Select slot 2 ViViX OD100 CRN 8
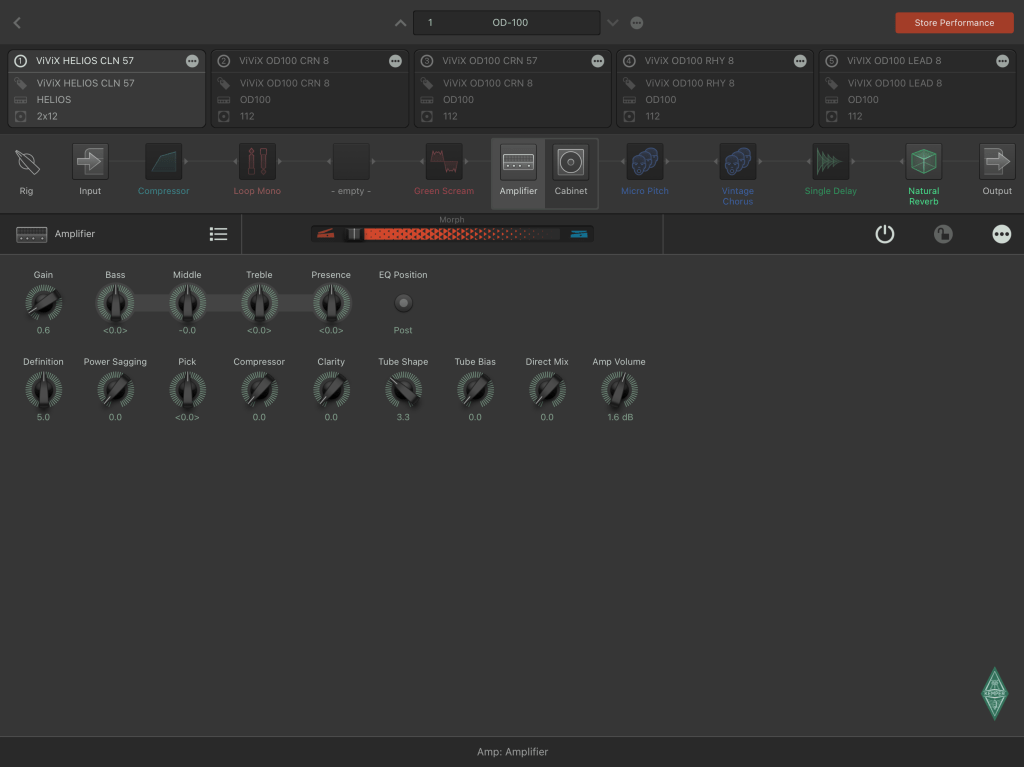1024x767 pixels. (x=310, y=88)
